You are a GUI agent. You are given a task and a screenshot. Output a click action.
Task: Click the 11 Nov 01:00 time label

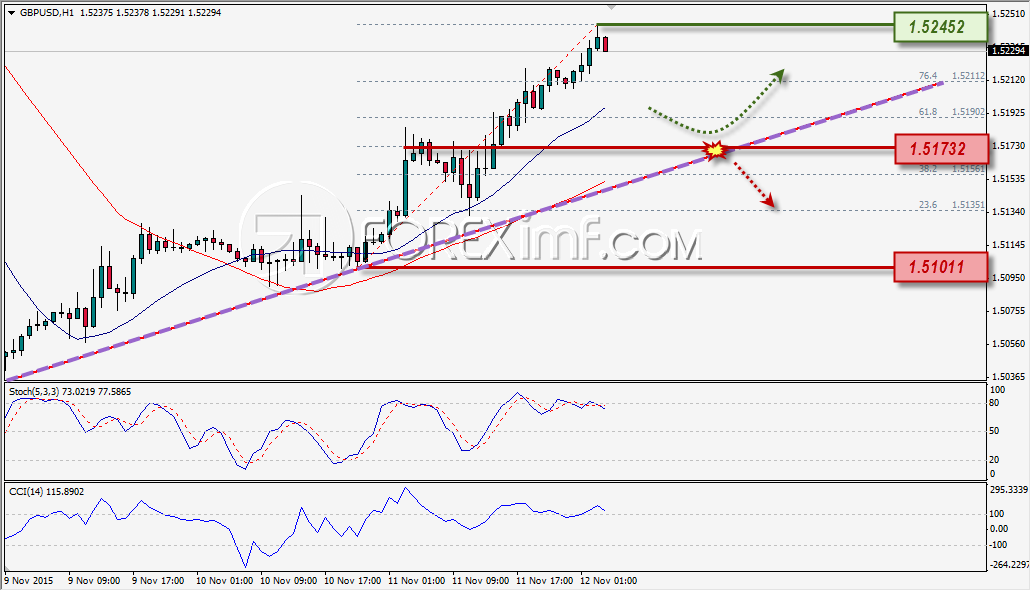[x=416, y=581]
